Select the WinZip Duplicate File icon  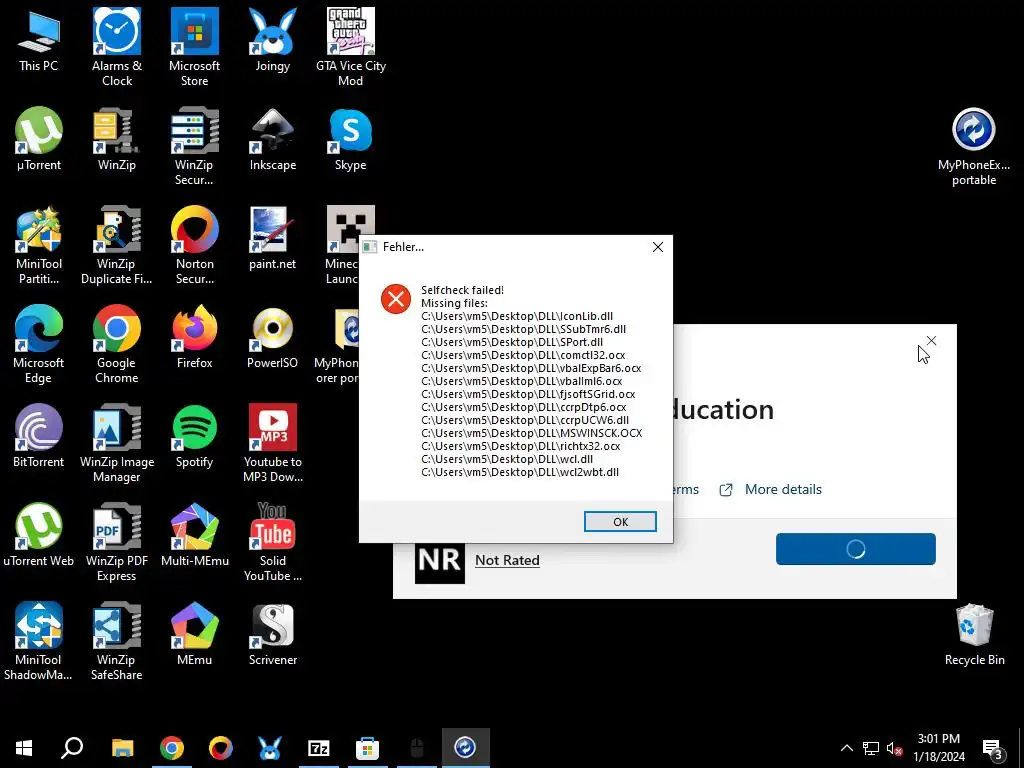point(117,246)
